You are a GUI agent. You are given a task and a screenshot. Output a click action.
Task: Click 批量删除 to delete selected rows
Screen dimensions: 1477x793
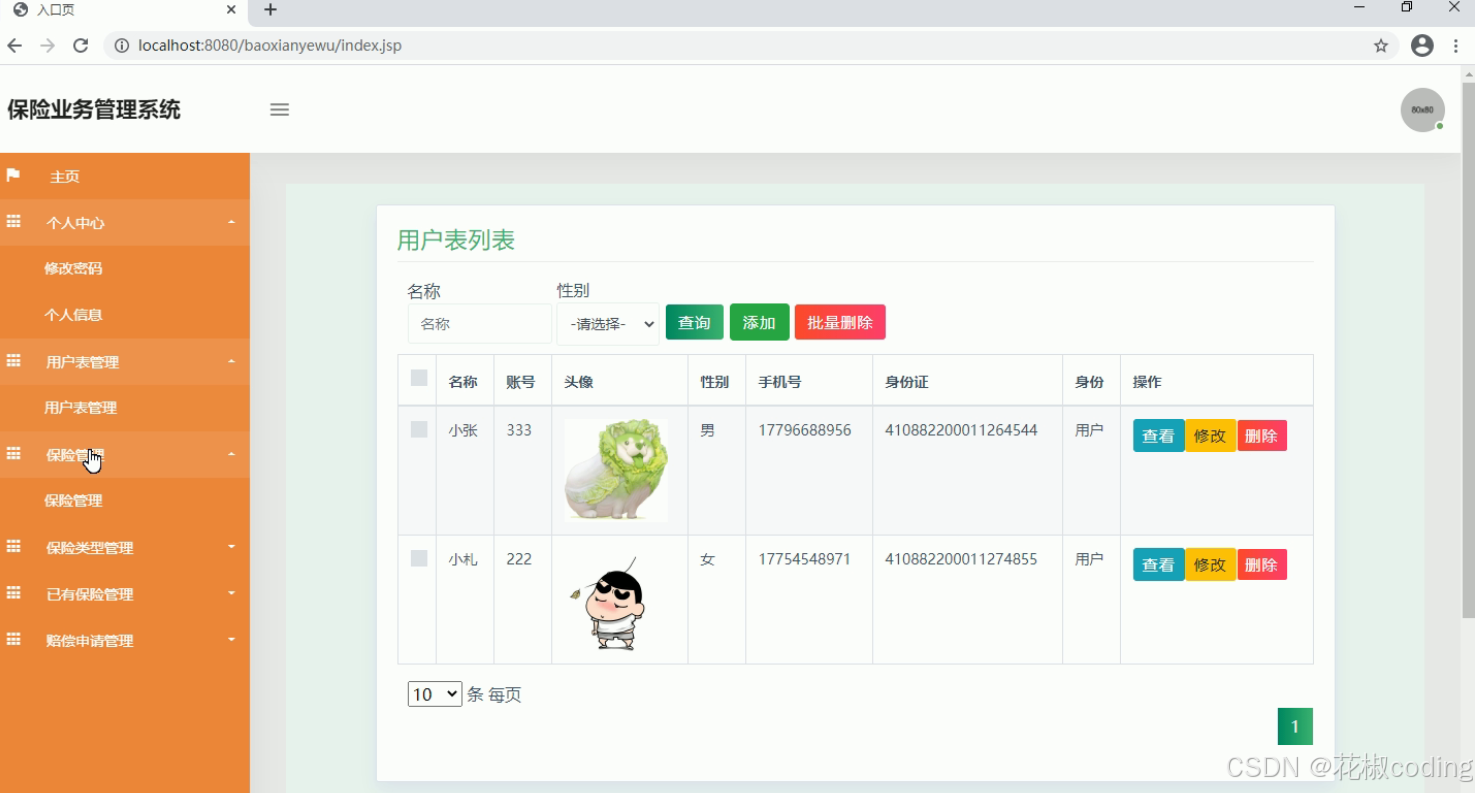tap(839, 322)
